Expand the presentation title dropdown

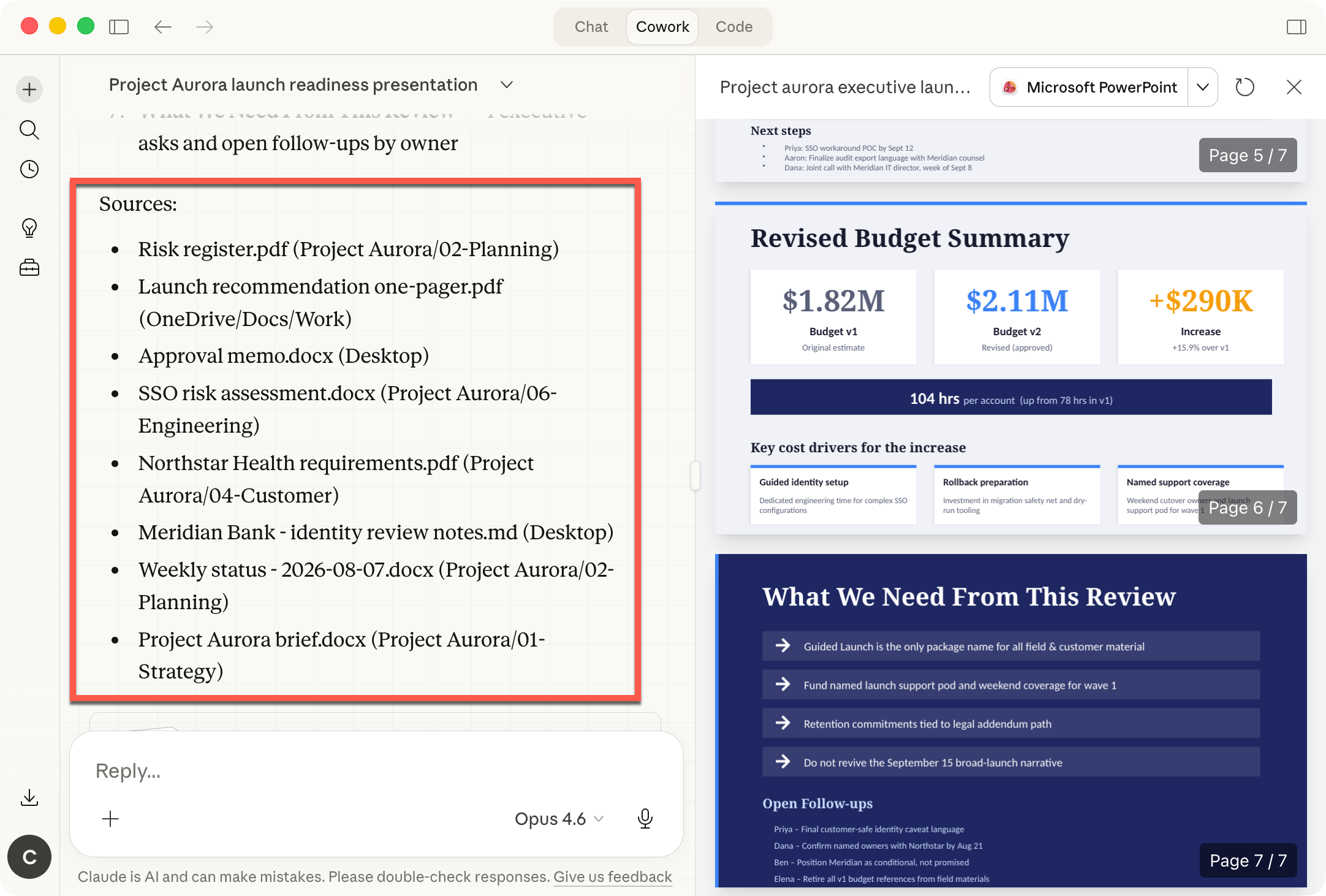(x=506, y=85)
